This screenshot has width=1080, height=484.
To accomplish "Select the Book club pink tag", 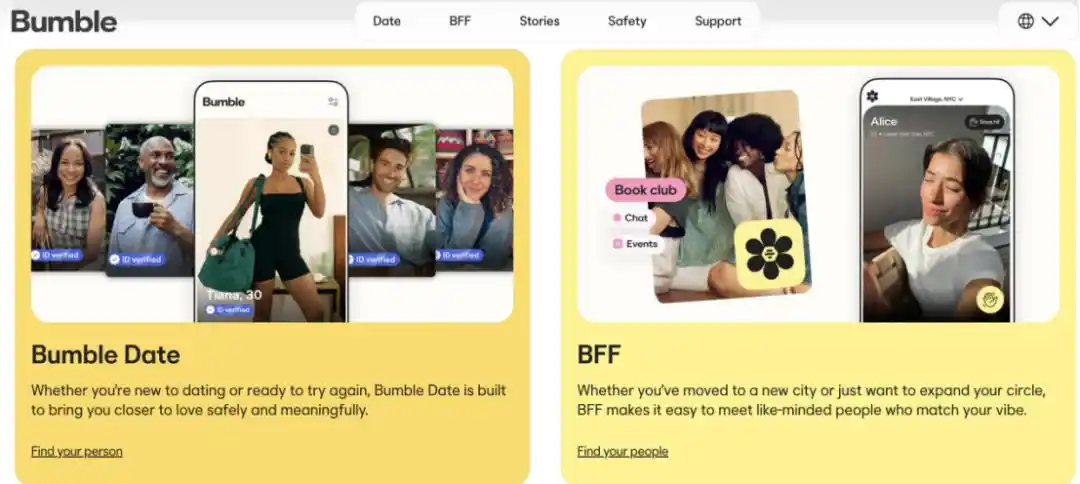I will (645, 190).
